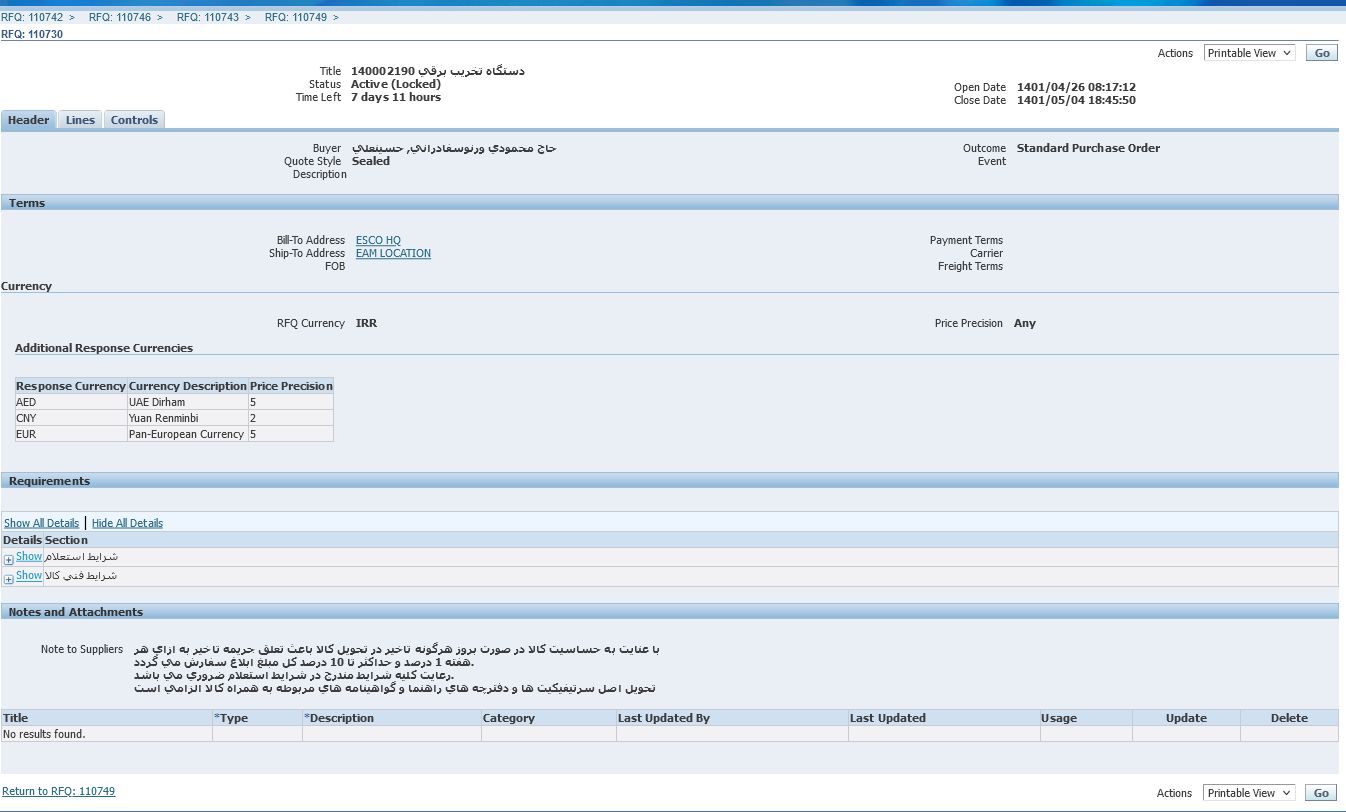
Task: Select the Sealed quote style value
Action: [371, 161]
